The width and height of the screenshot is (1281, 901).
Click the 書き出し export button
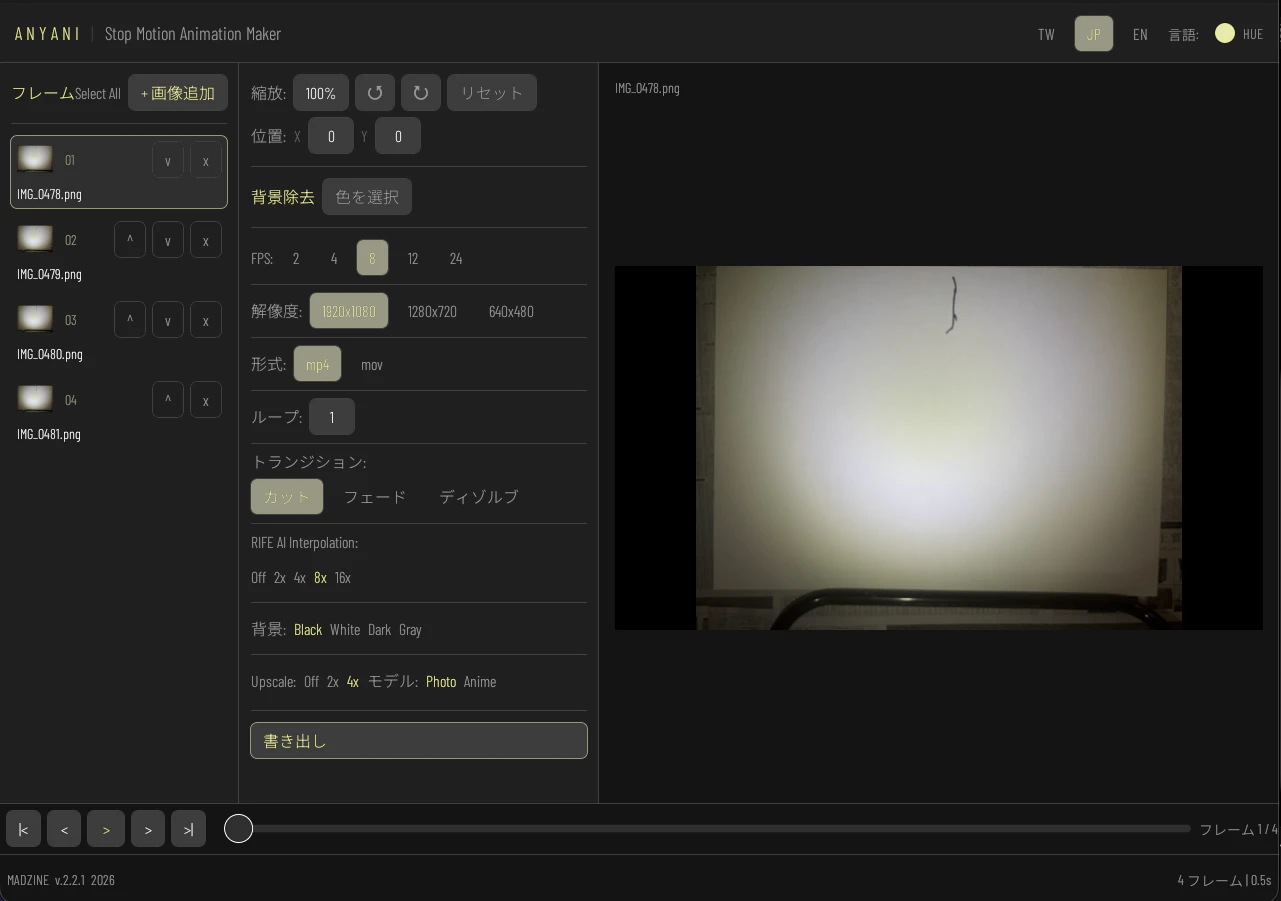pyautogui.click(x=419, y=741)
